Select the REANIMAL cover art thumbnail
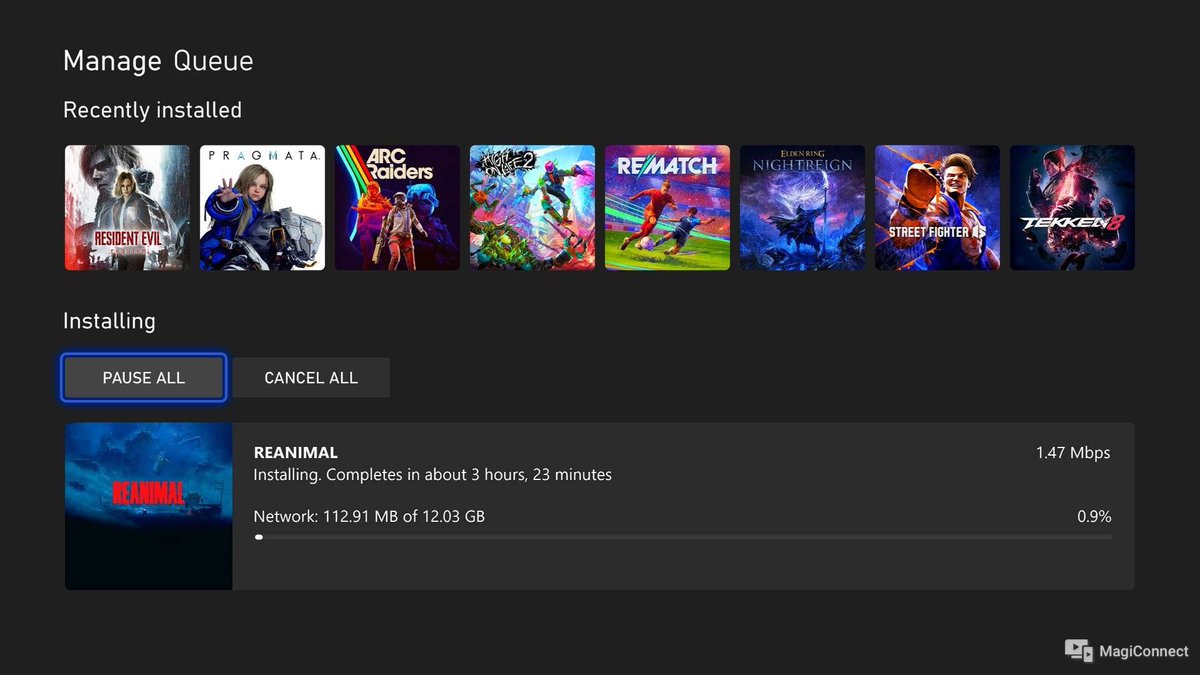This screenshot has width=1200, height=675. [149, 506]
